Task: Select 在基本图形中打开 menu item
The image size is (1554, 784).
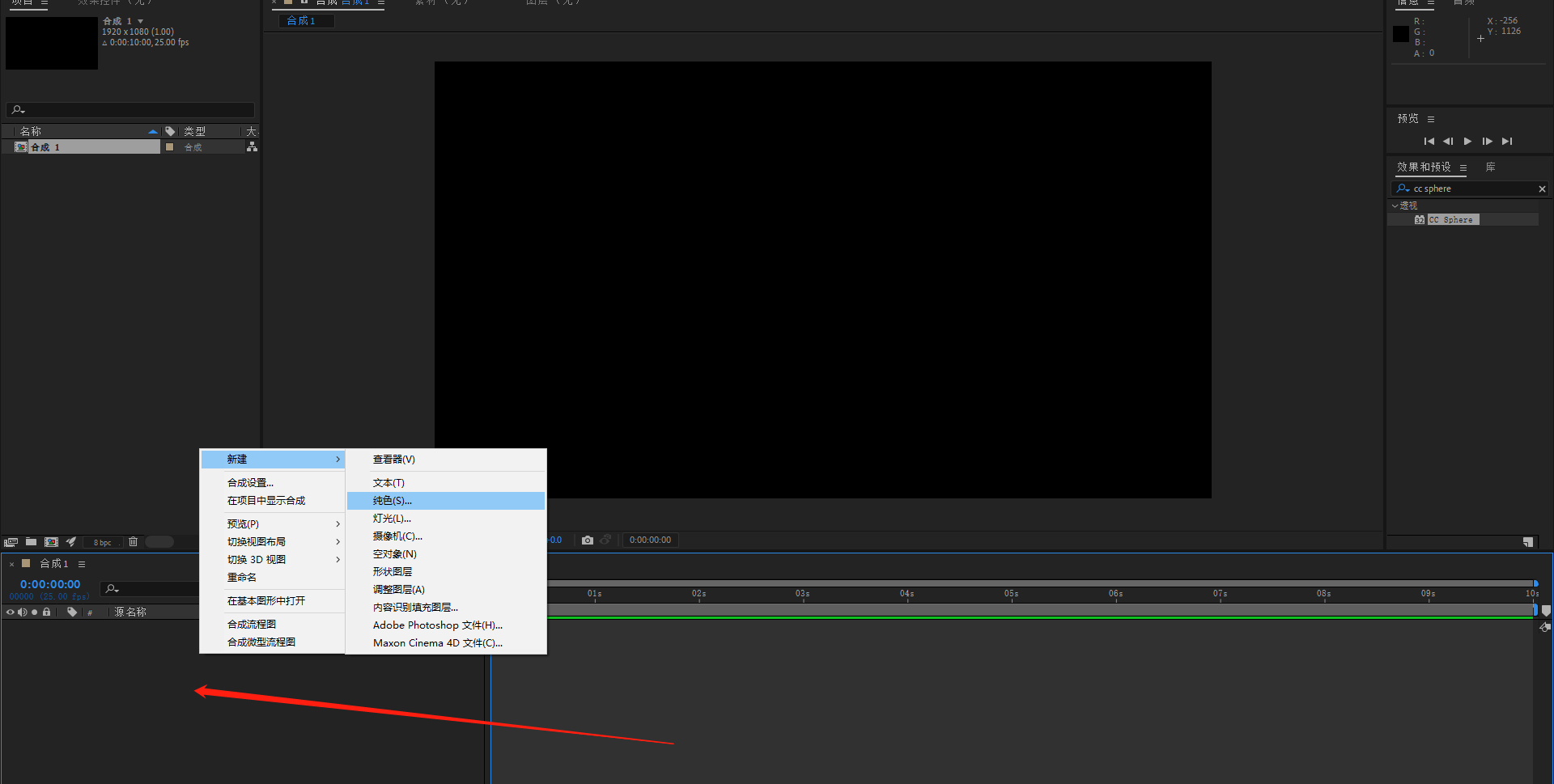Action: 273,601
